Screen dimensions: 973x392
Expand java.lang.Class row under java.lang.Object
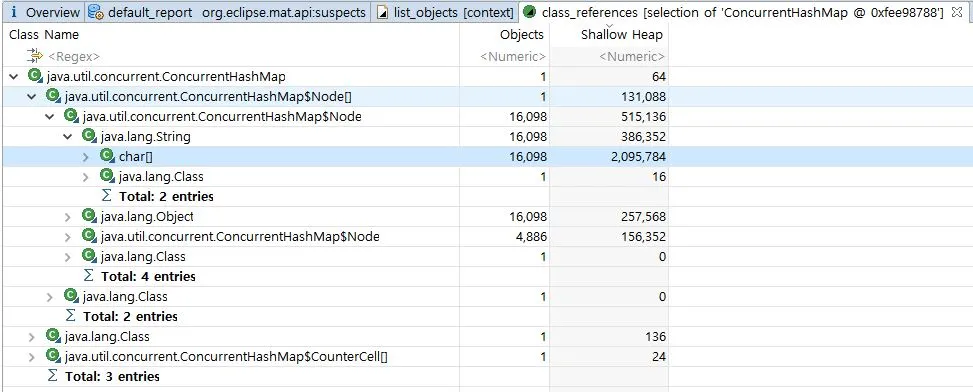click(68, 257)
